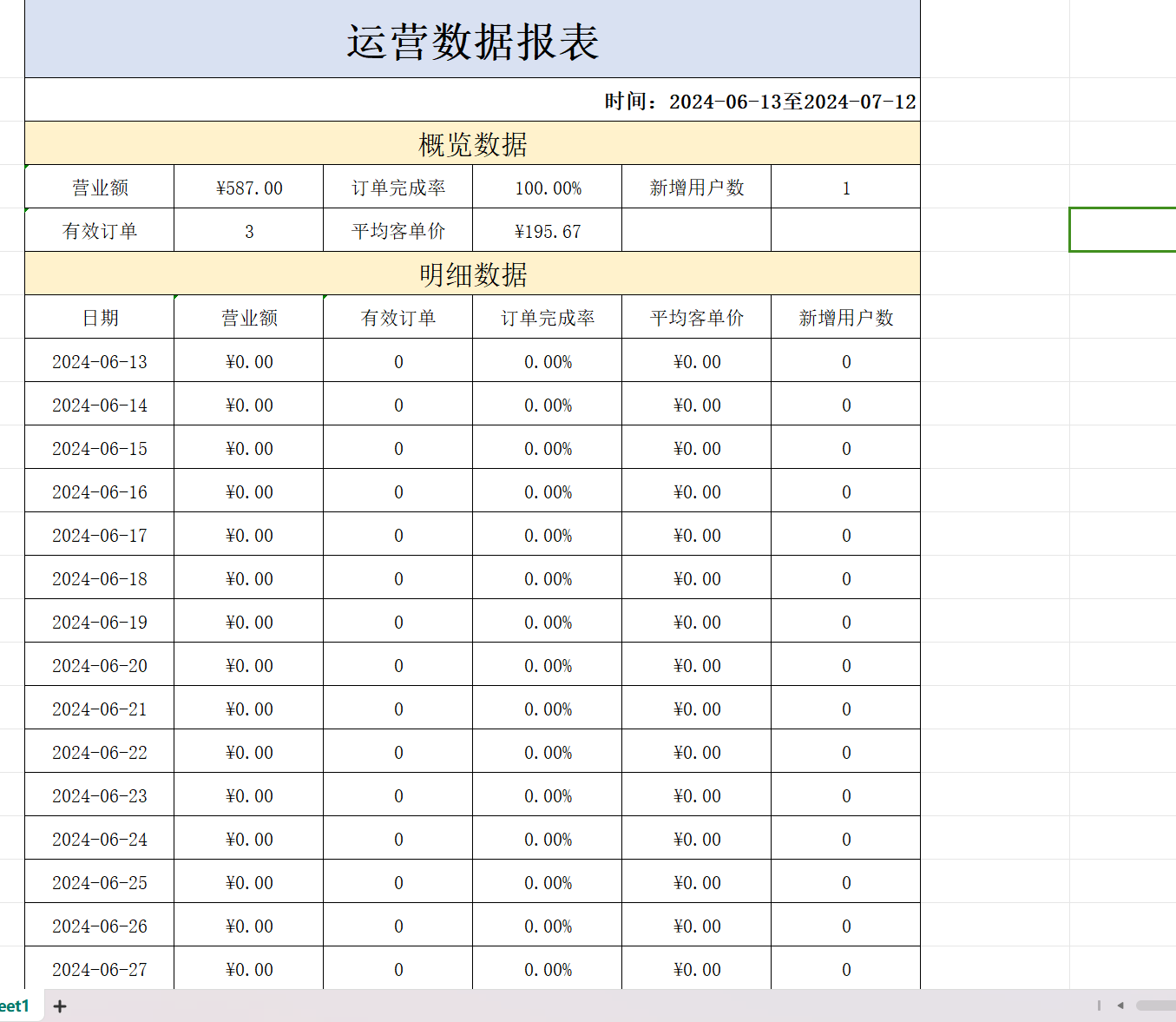
Task: Select the 营业额 cell for 2024-06-27
Action: 249,968
